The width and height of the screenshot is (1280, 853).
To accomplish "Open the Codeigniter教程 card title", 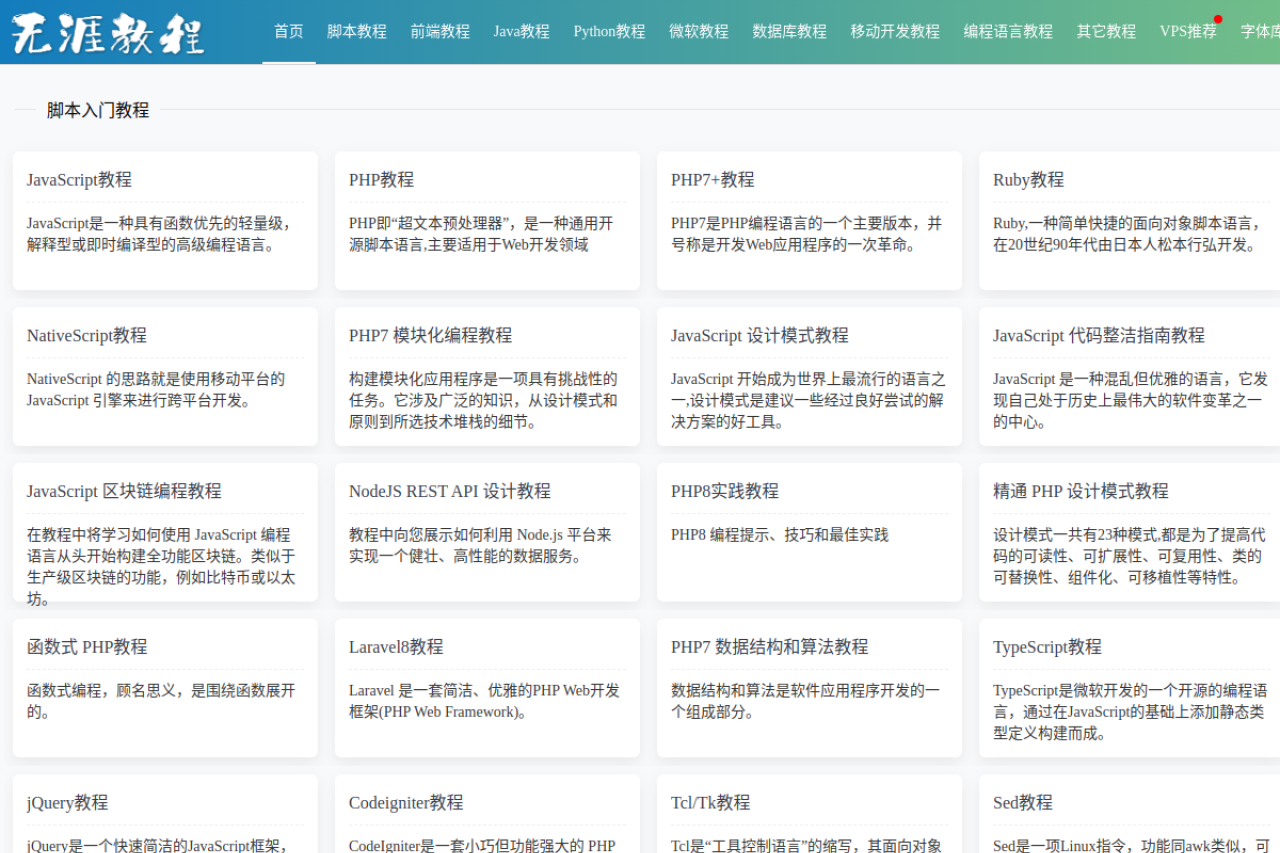I will tap(406, 803).
